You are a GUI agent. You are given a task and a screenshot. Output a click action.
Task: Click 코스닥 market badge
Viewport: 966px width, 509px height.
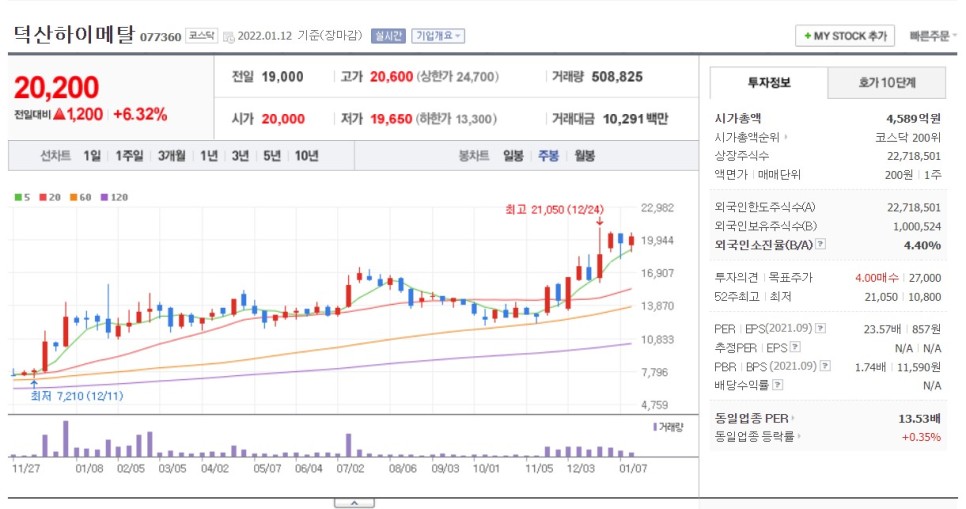pos(202,36)
